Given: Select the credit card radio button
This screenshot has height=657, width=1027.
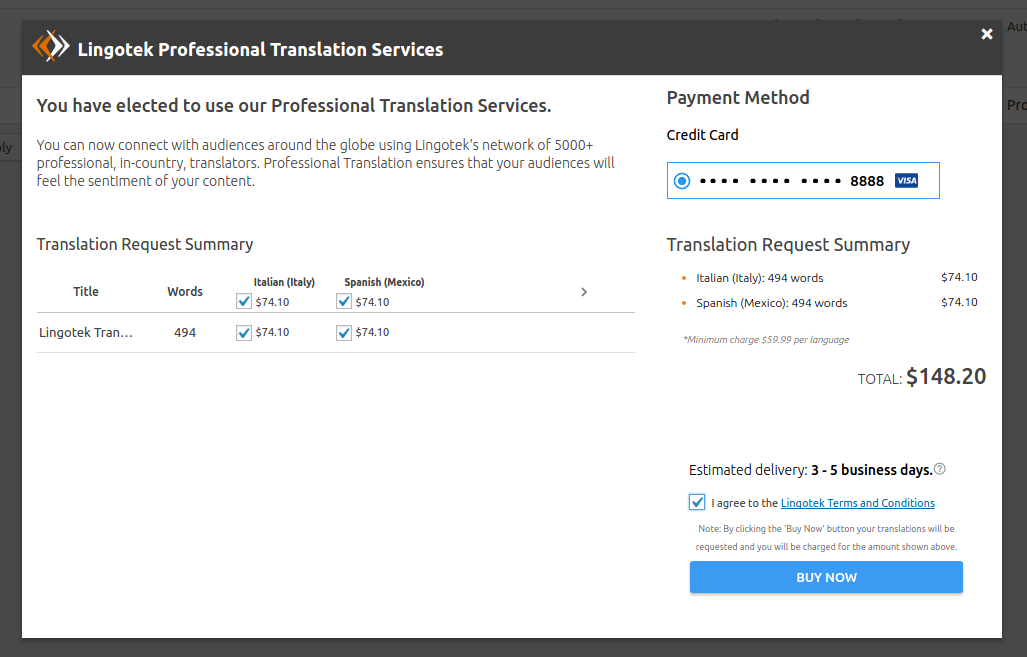Looking at the screenshot, I should [682, 181].
